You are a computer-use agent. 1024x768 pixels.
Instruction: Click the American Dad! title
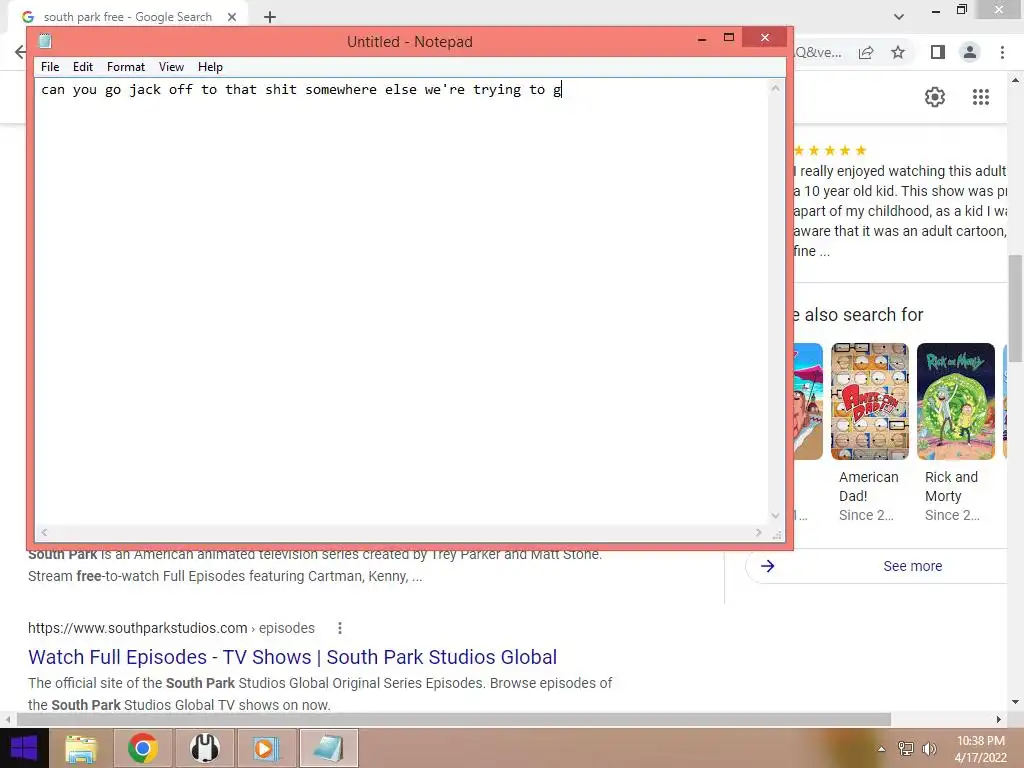[869, 487]
